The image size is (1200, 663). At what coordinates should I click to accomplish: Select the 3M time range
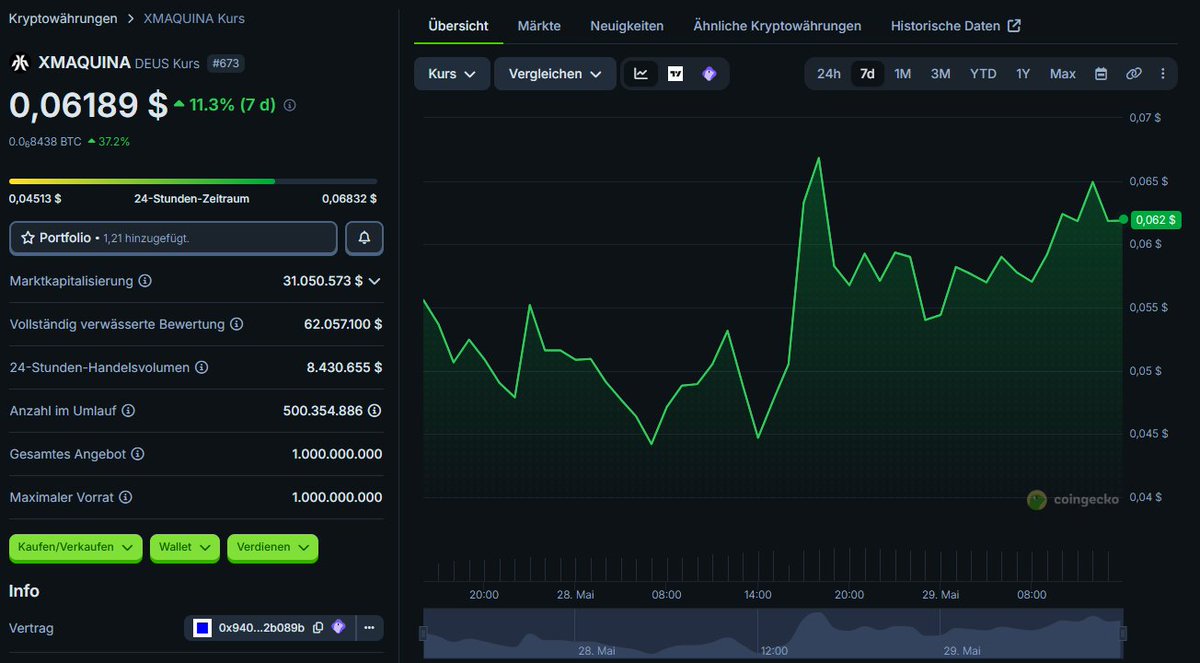(941, 74)
